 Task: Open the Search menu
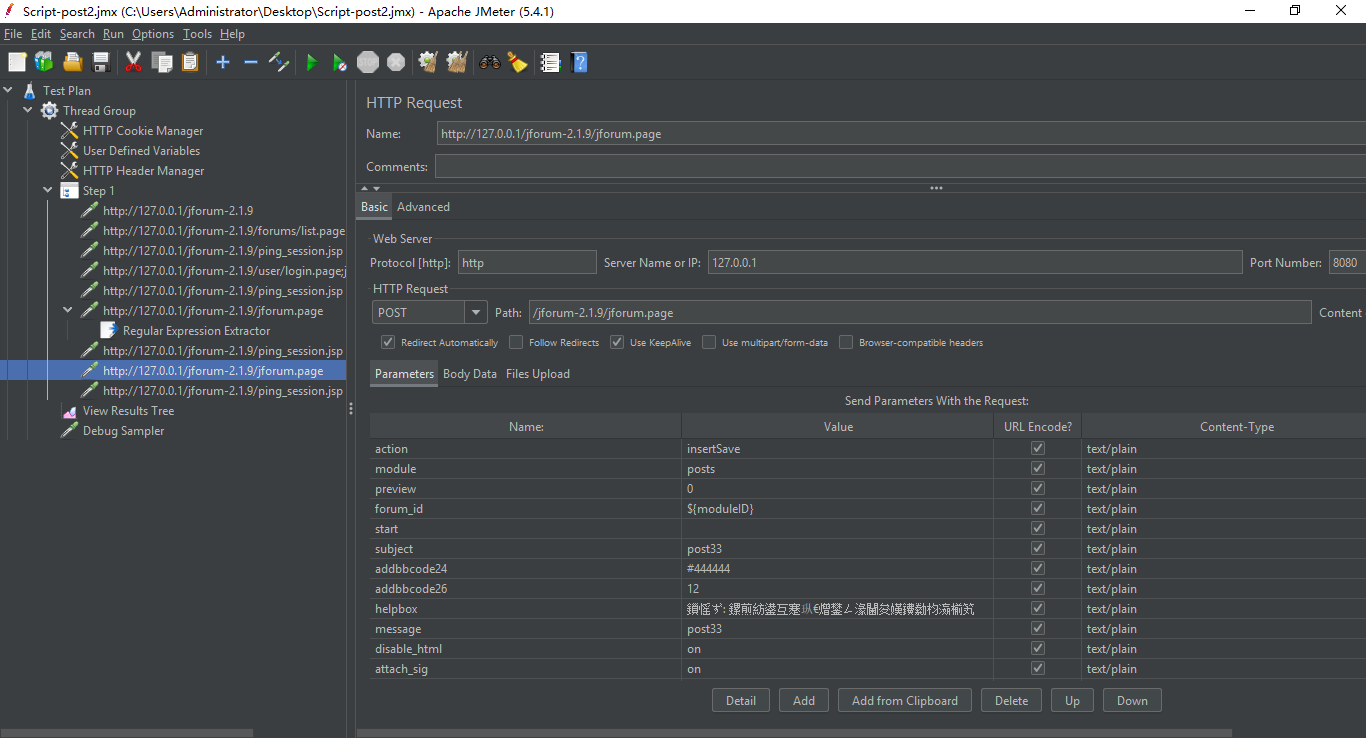click(77, 34)
